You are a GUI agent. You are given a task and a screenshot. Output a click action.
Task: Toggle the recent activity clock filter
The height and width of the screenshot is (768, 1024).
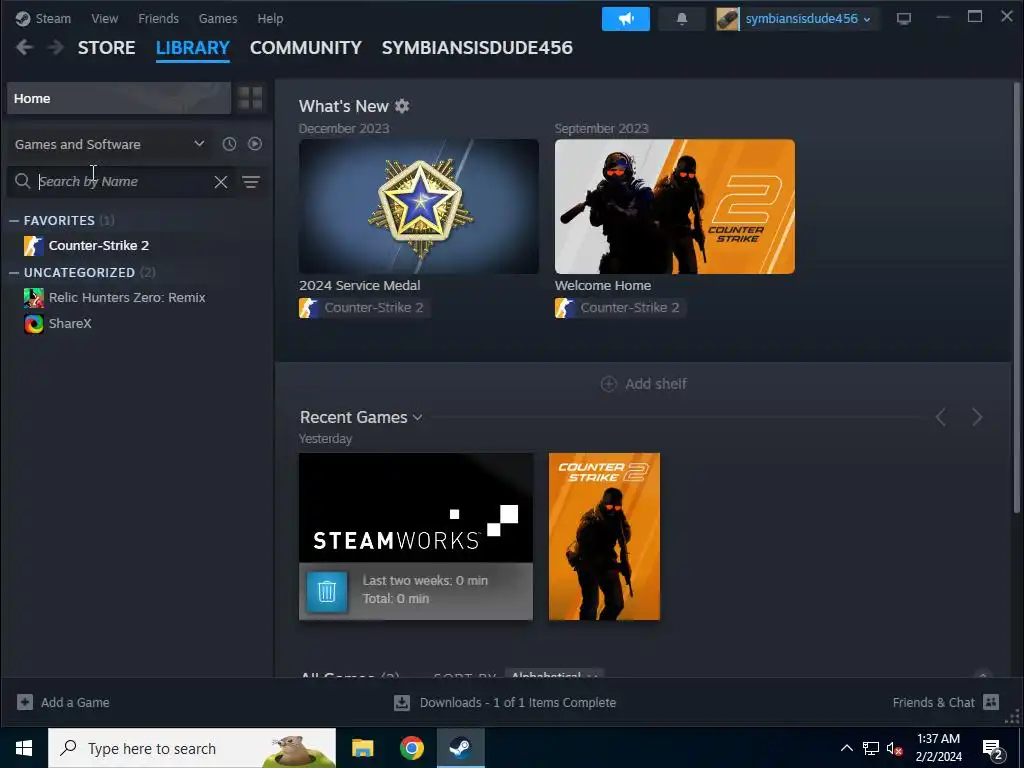pyautogui.click(x=229, y=144)
